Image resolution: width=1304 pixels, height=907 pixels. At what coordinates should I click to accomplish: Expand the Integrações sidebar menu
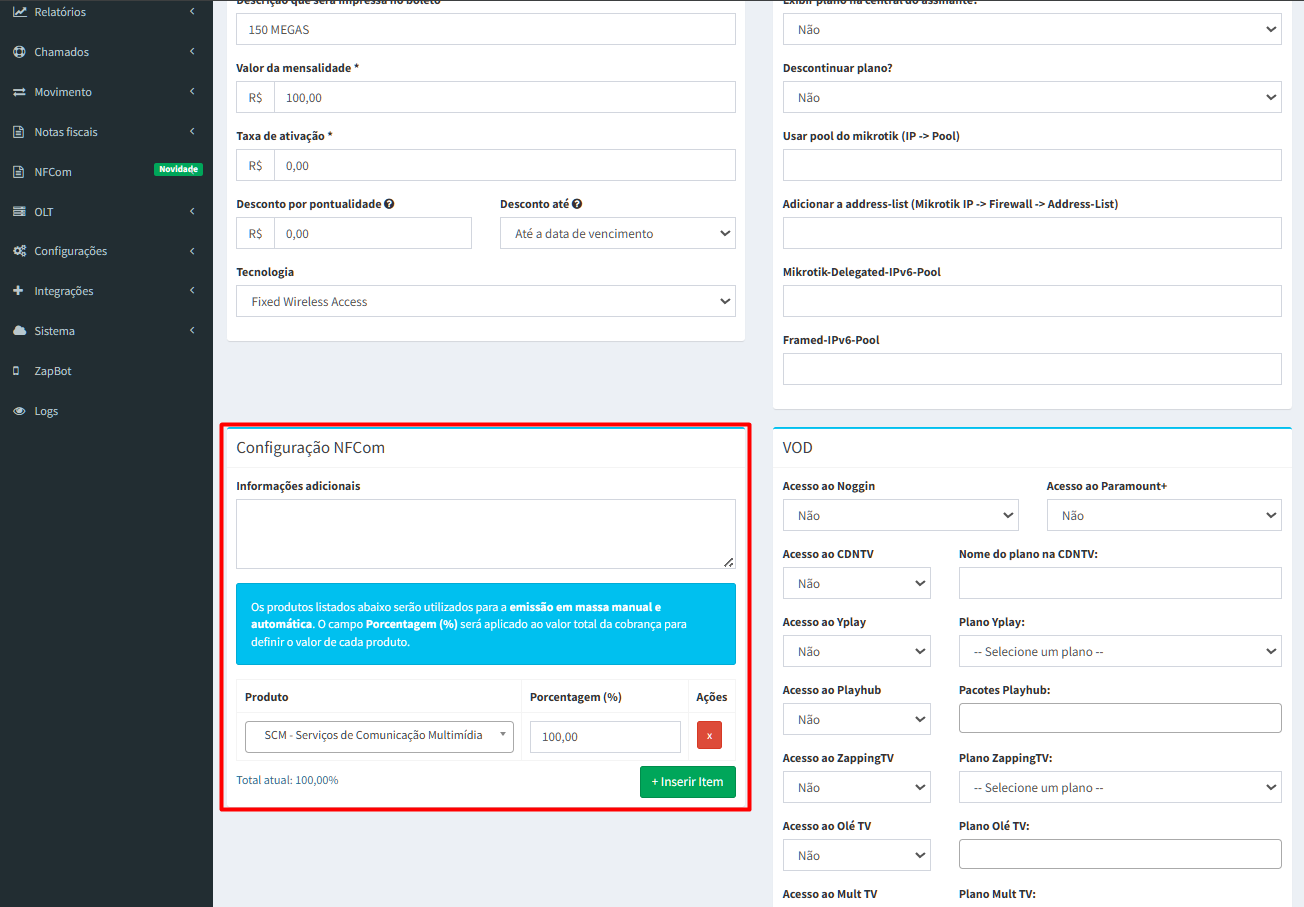pos(64,291)
